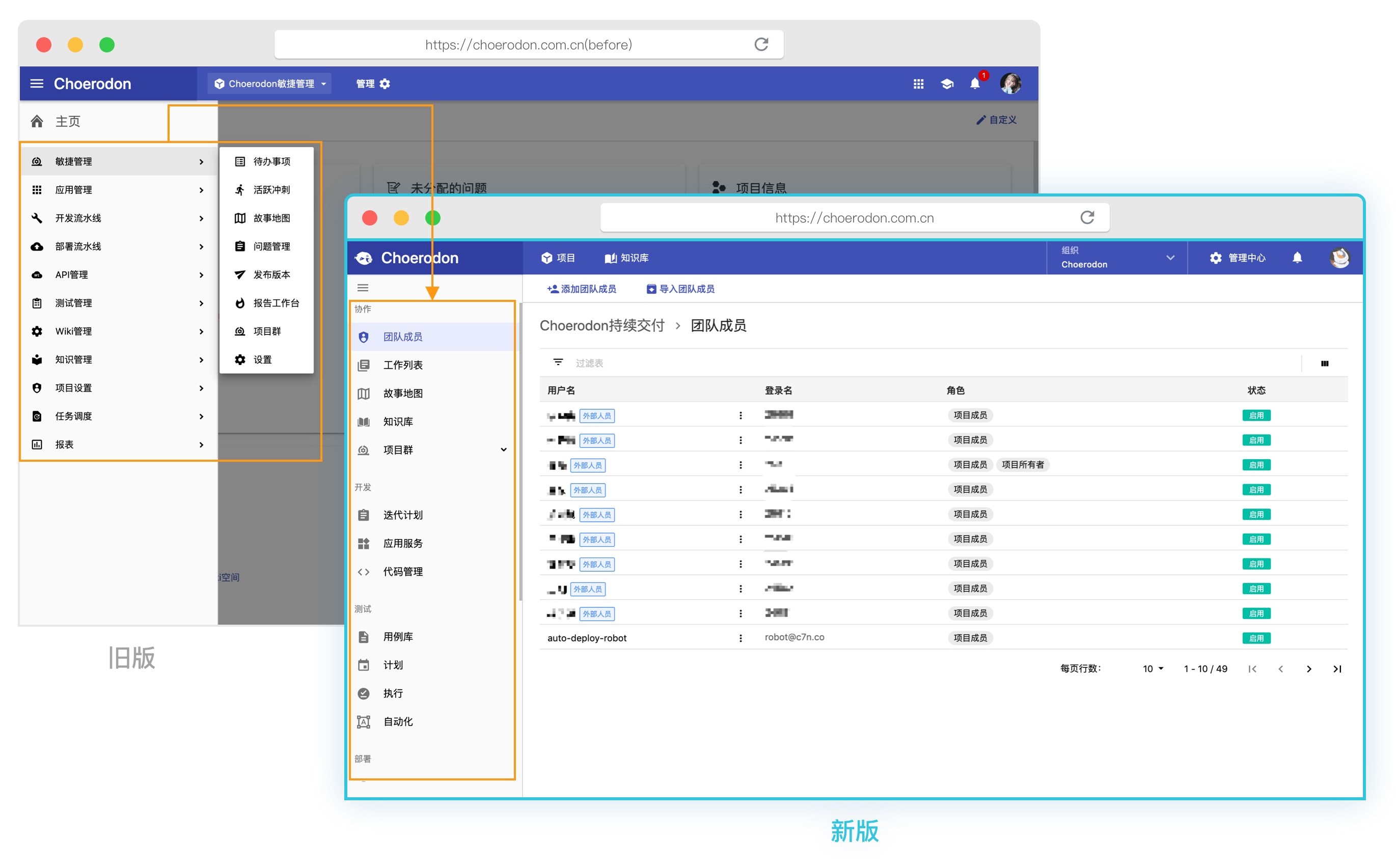Click 知识管理 icon in old sidebar
Image resolution: width=1396 pixels, height=868 pixels.
[37, 359]
